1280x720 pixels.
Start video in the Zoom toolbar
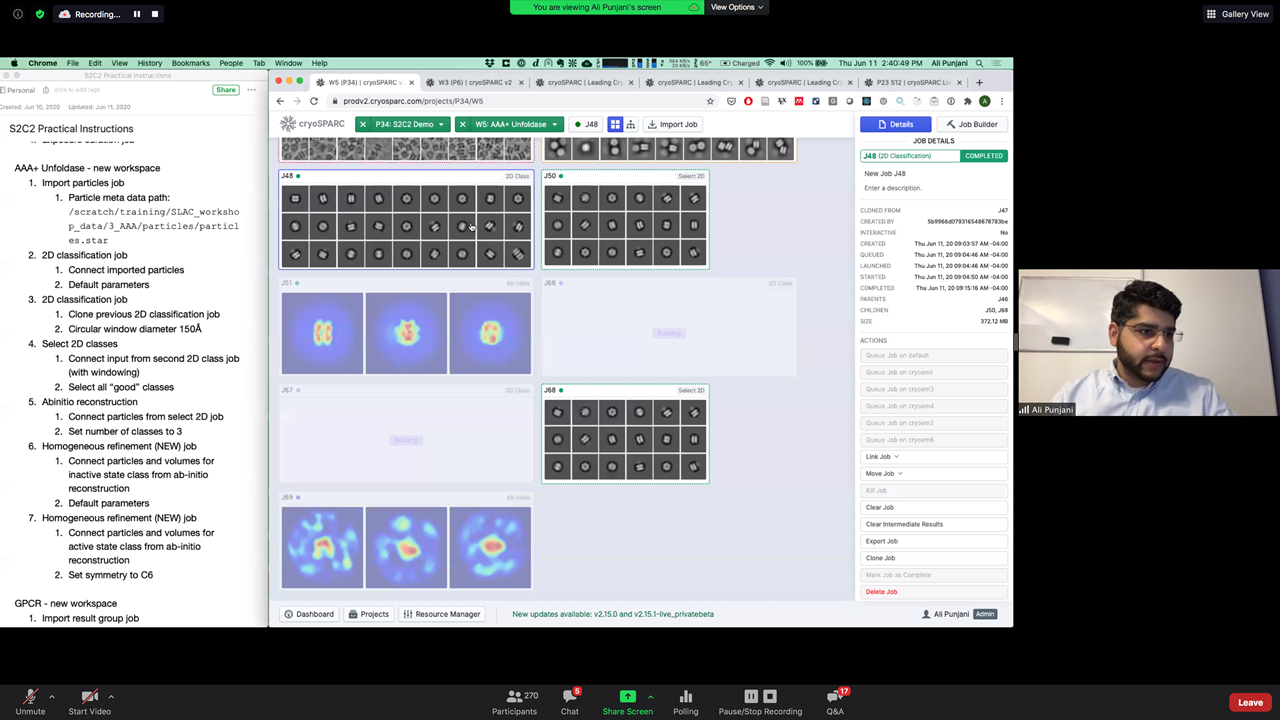89,701
